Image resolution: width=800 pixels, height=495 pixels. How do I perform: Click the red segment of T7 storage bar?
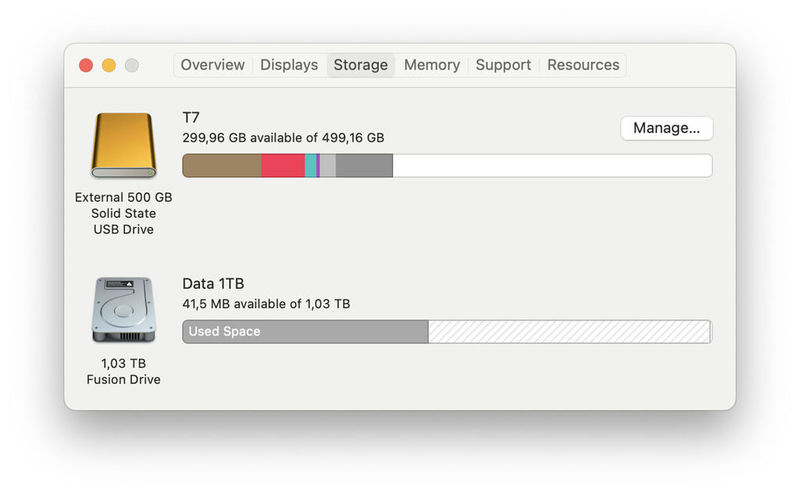(283, 166)
